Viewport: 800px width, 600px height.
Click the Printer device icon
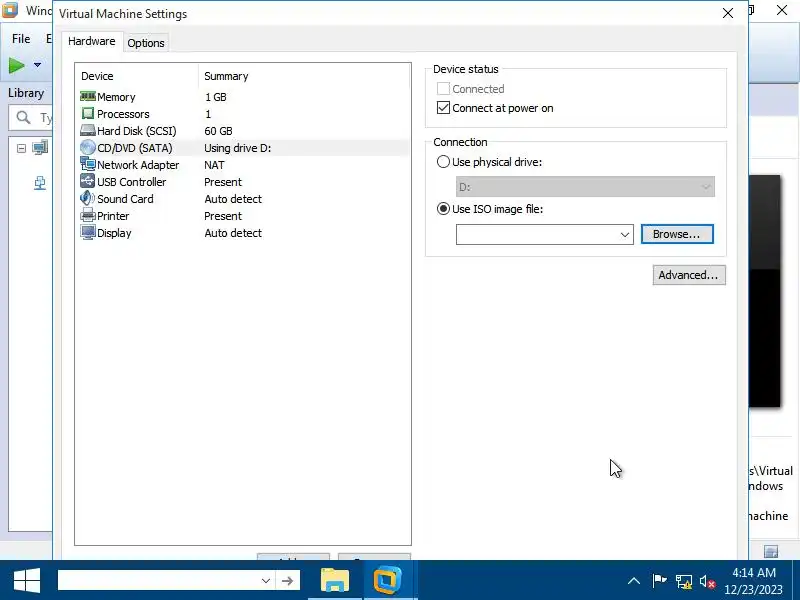tap(88, 215)
